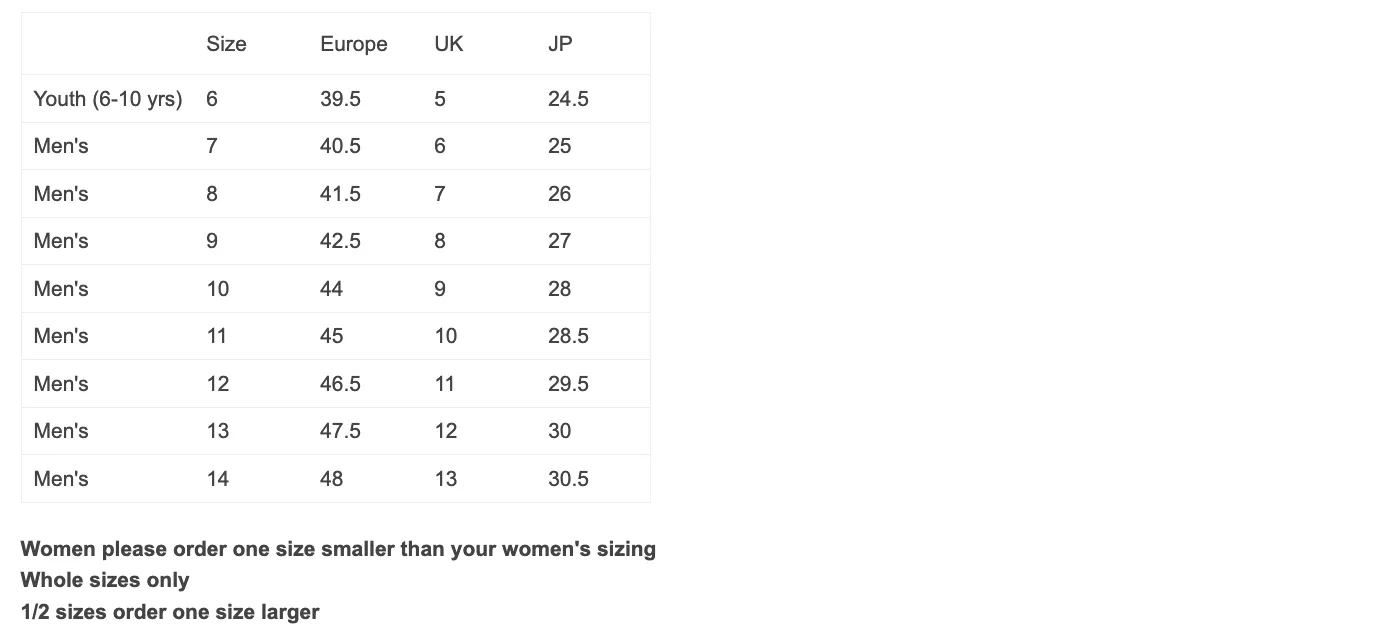Select the UK column header

(449, 44)
